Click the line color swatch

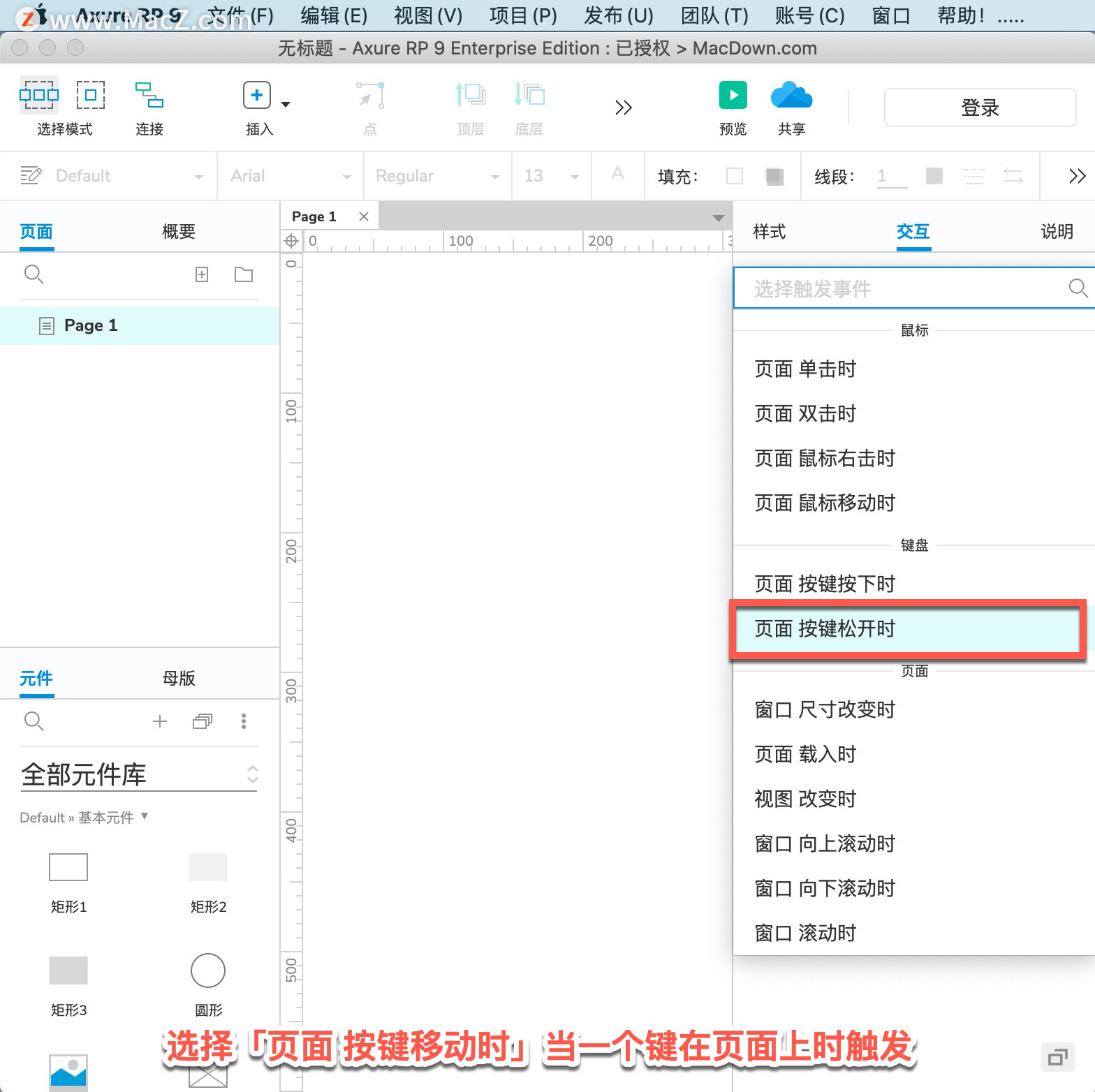coord(934,176)
